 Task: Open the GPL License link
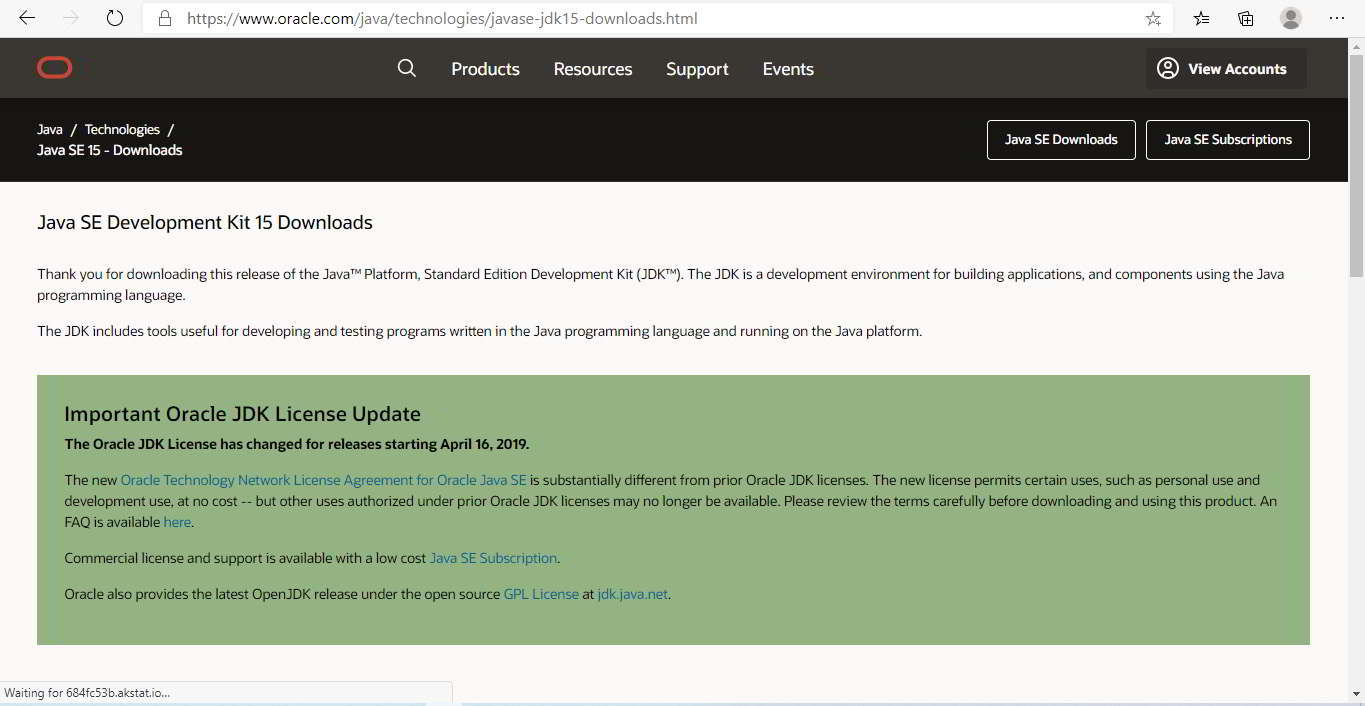541,594
